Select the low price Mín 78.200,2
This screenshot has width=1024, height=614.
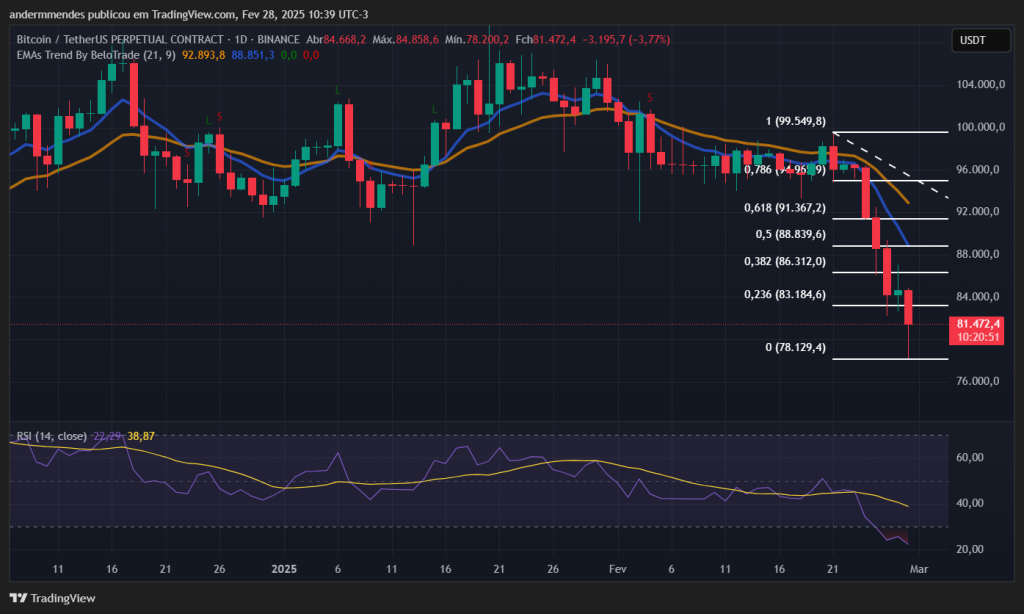pos(477,40)
